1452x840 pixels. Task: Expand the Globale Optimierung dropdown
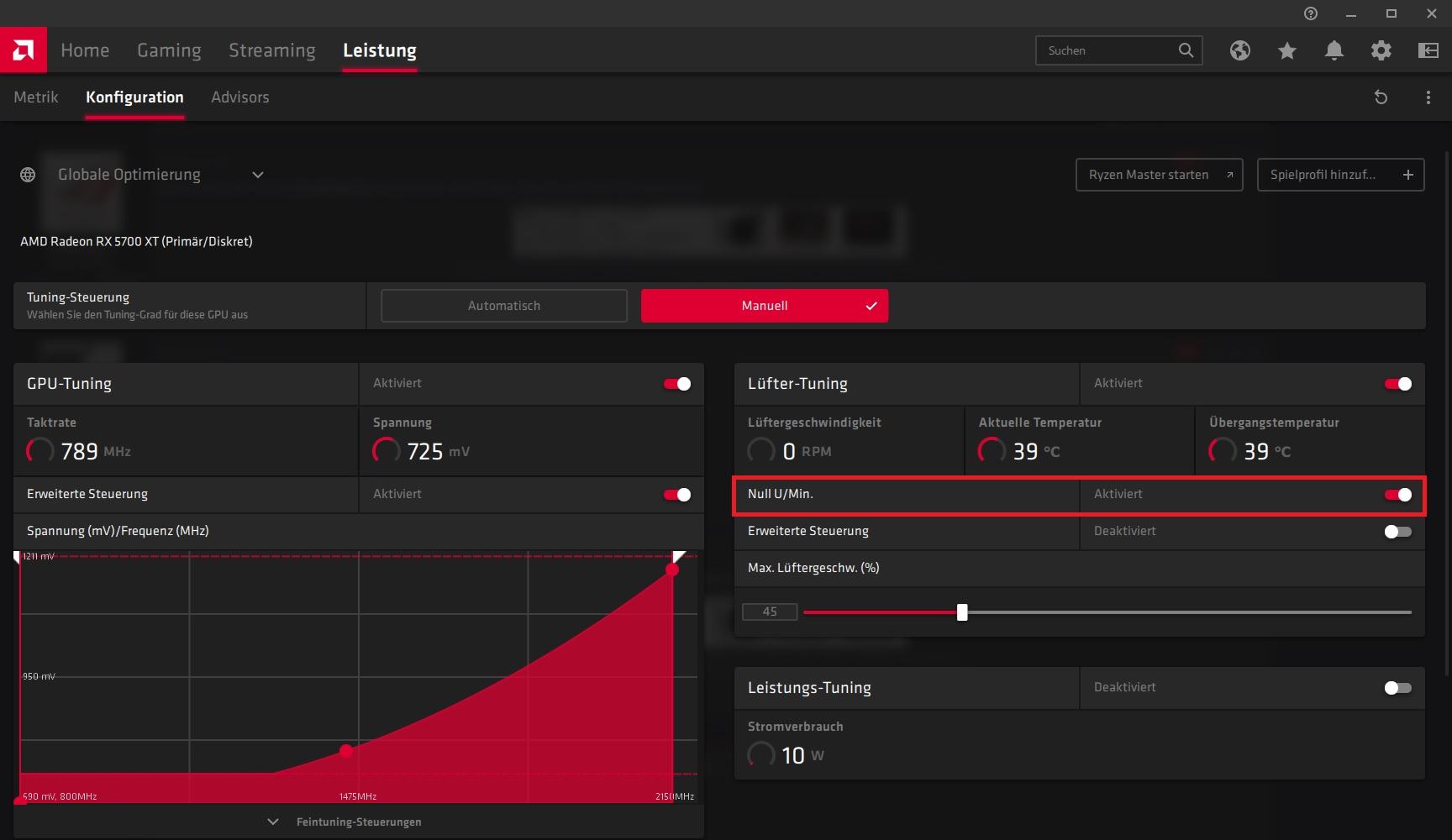pyautogui.click(x=258, y=175)
